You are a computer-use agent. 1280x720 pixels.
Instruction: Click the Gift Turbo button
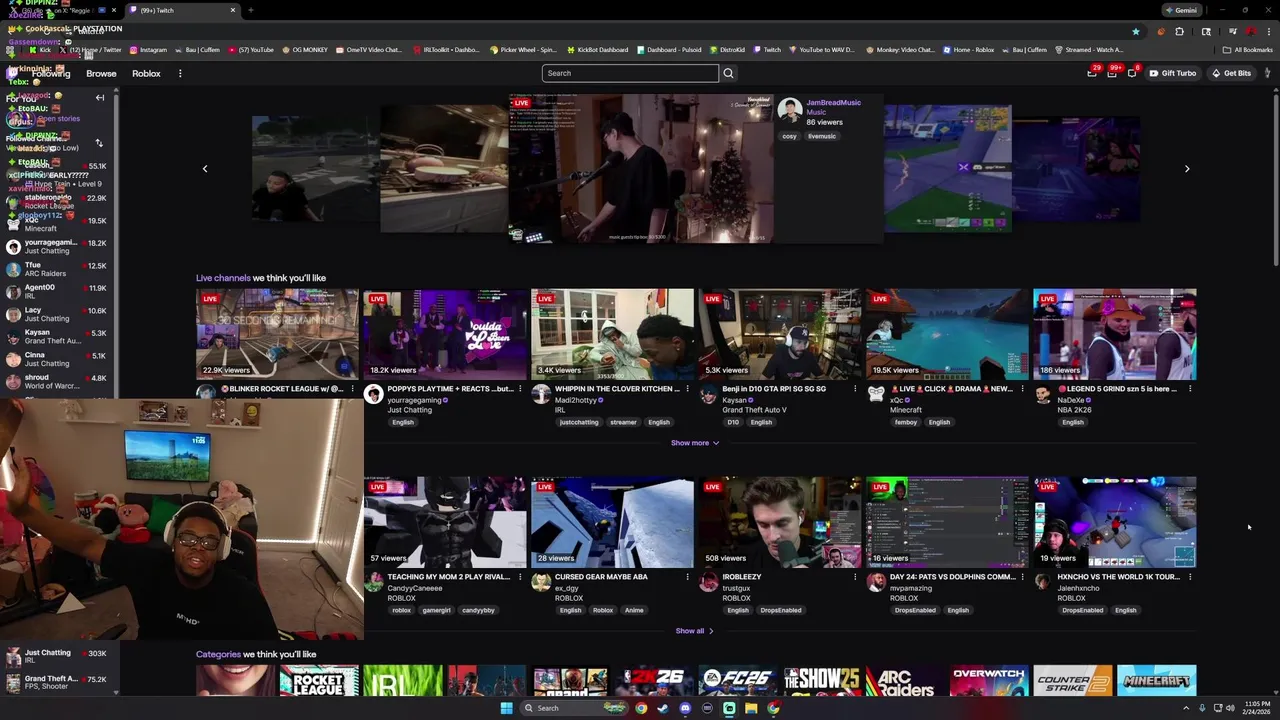1173,73
